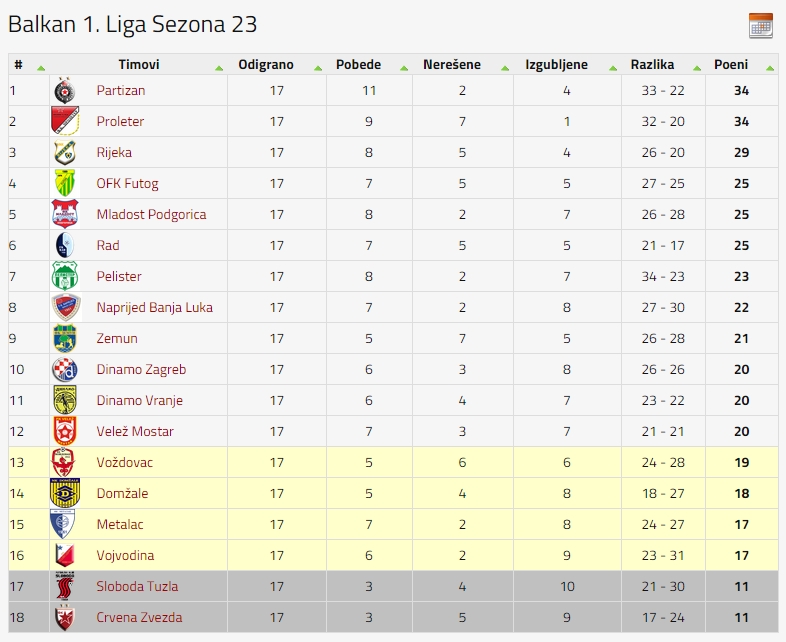Open the Mladost Podgorica team page
The image size is (786, 642).
151,215
